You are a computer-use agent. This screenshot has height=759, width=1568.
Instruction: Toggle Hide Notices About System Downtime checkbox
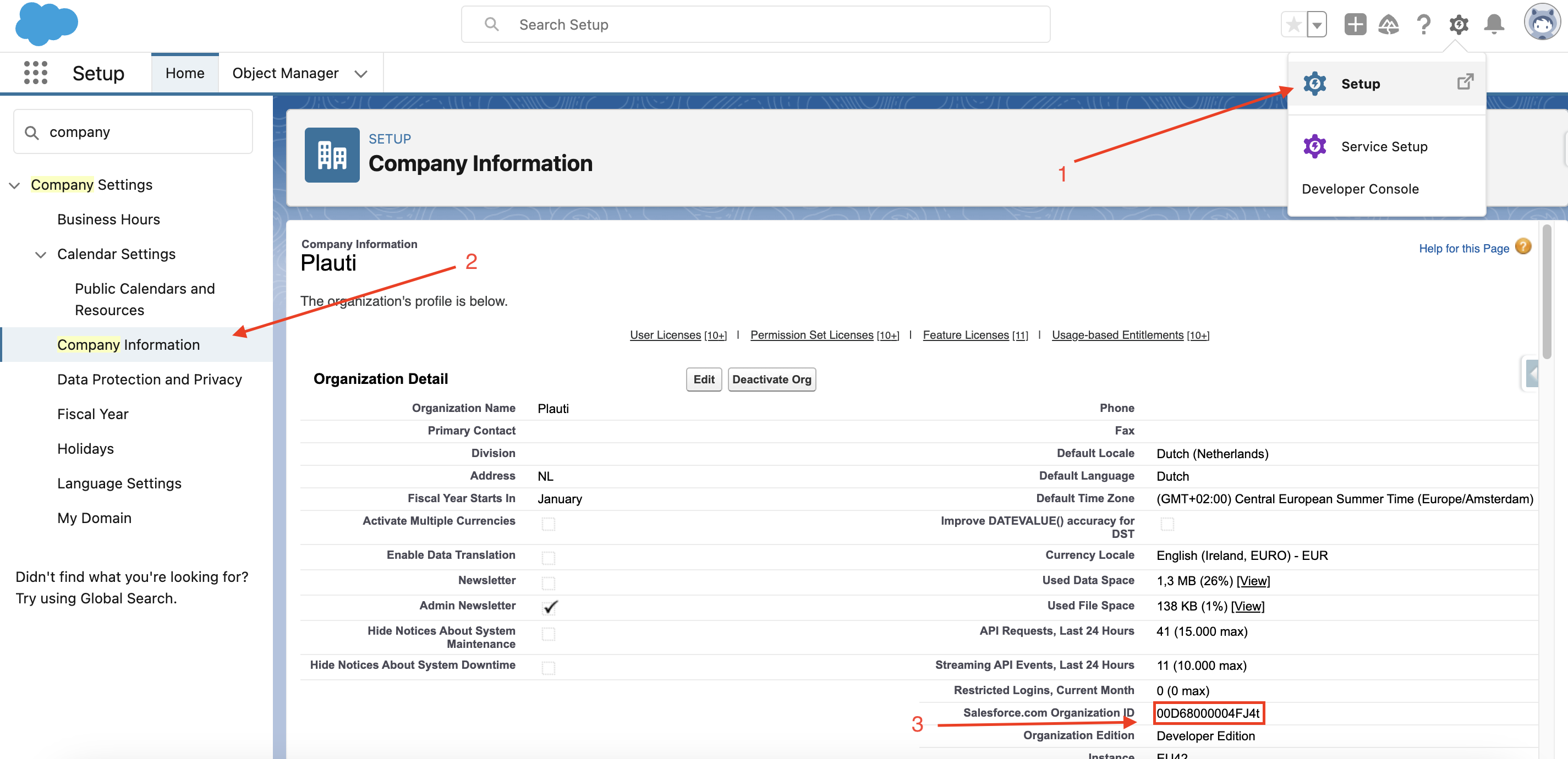pyautogui.click(x=549, y=668)
